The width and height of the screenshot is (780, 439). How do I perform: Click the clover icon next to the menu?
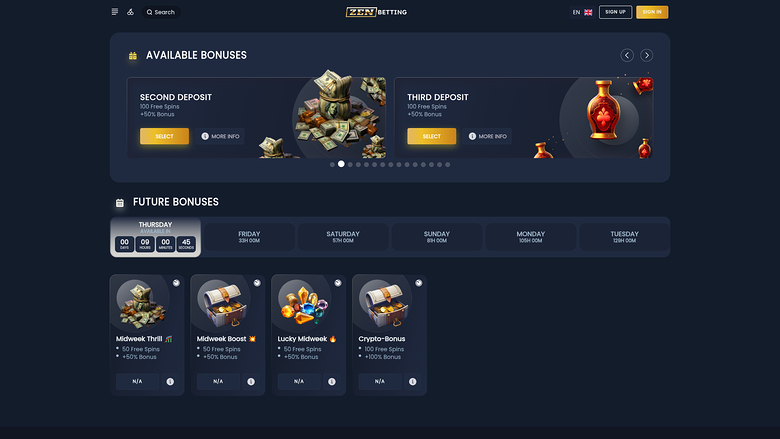pos(130,12)
